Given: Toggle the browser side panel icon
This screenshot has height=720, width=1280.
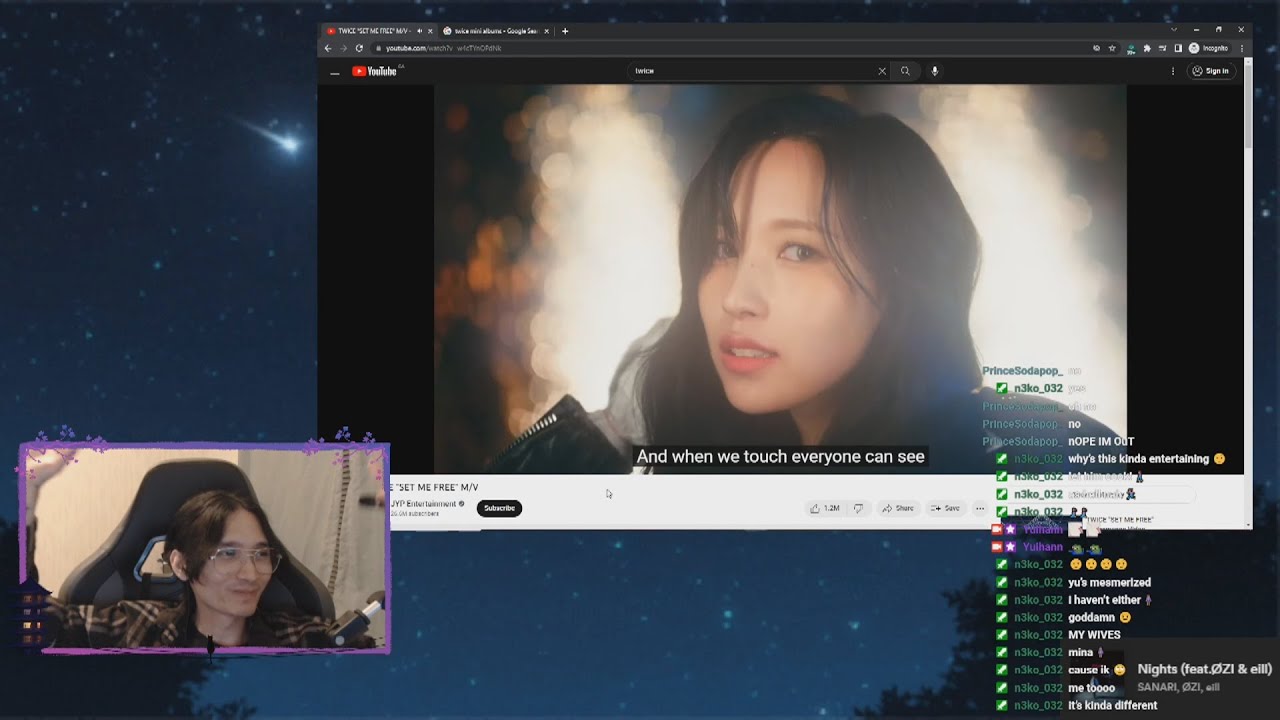Looking at the screenshot, I should click(1178, 48).
